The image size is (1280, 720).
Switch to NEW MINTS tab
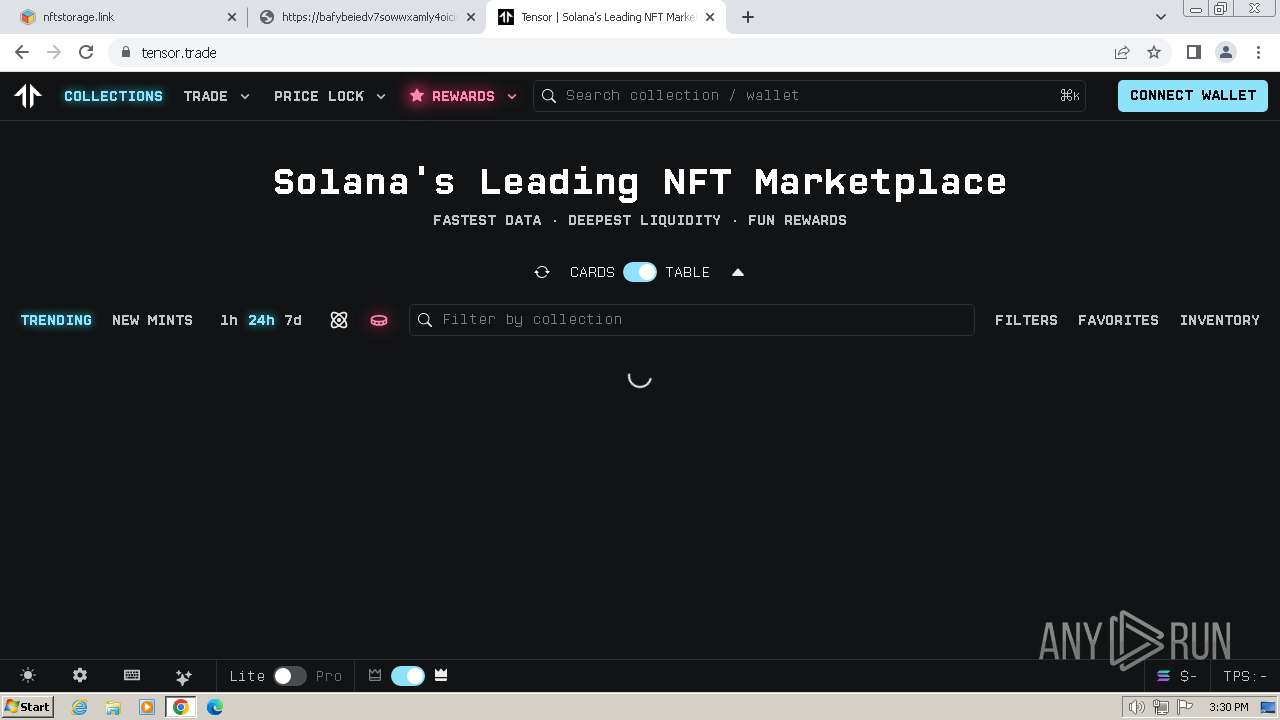[x=152, y=320]
